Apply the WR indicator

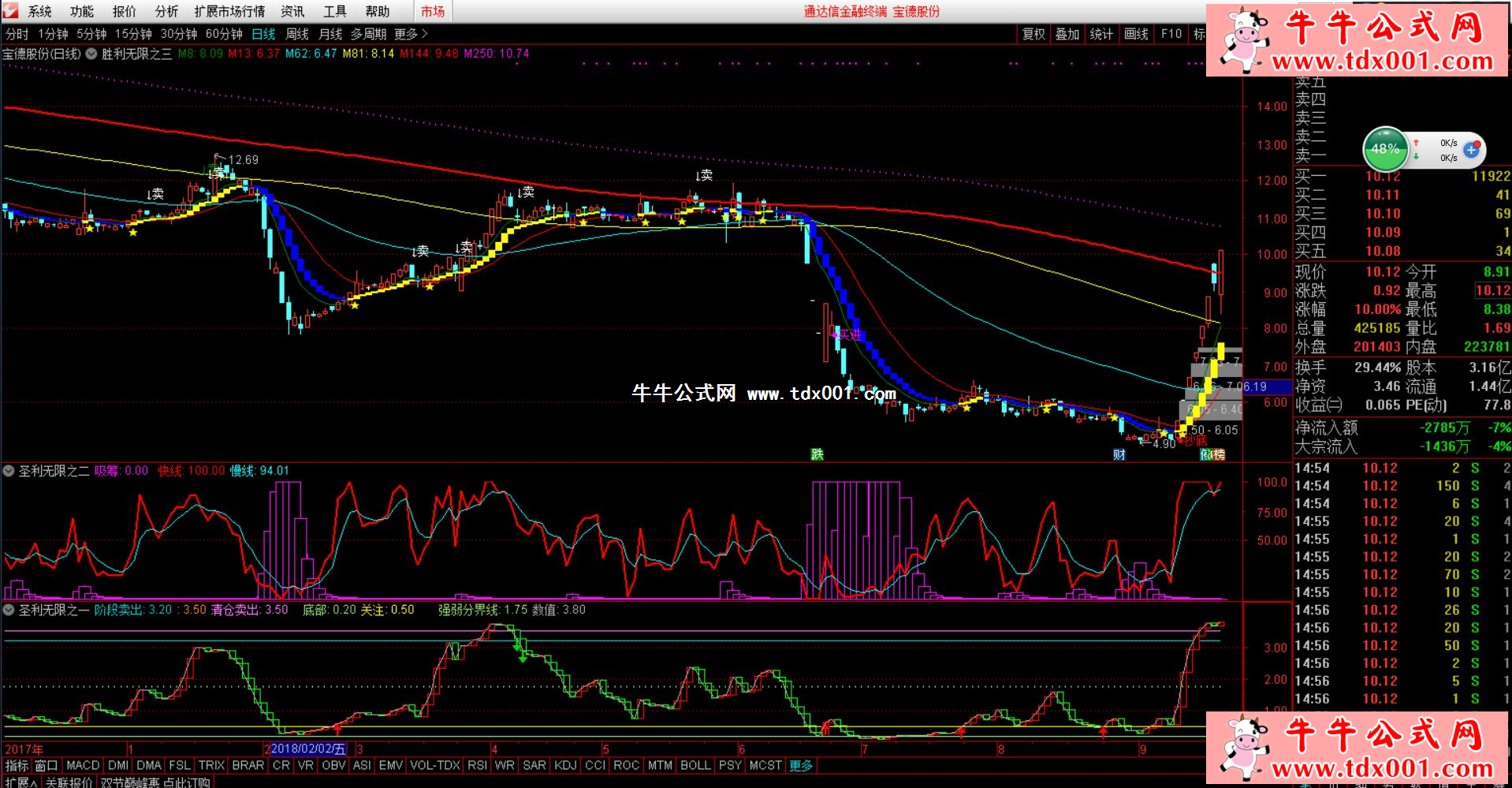505,765
